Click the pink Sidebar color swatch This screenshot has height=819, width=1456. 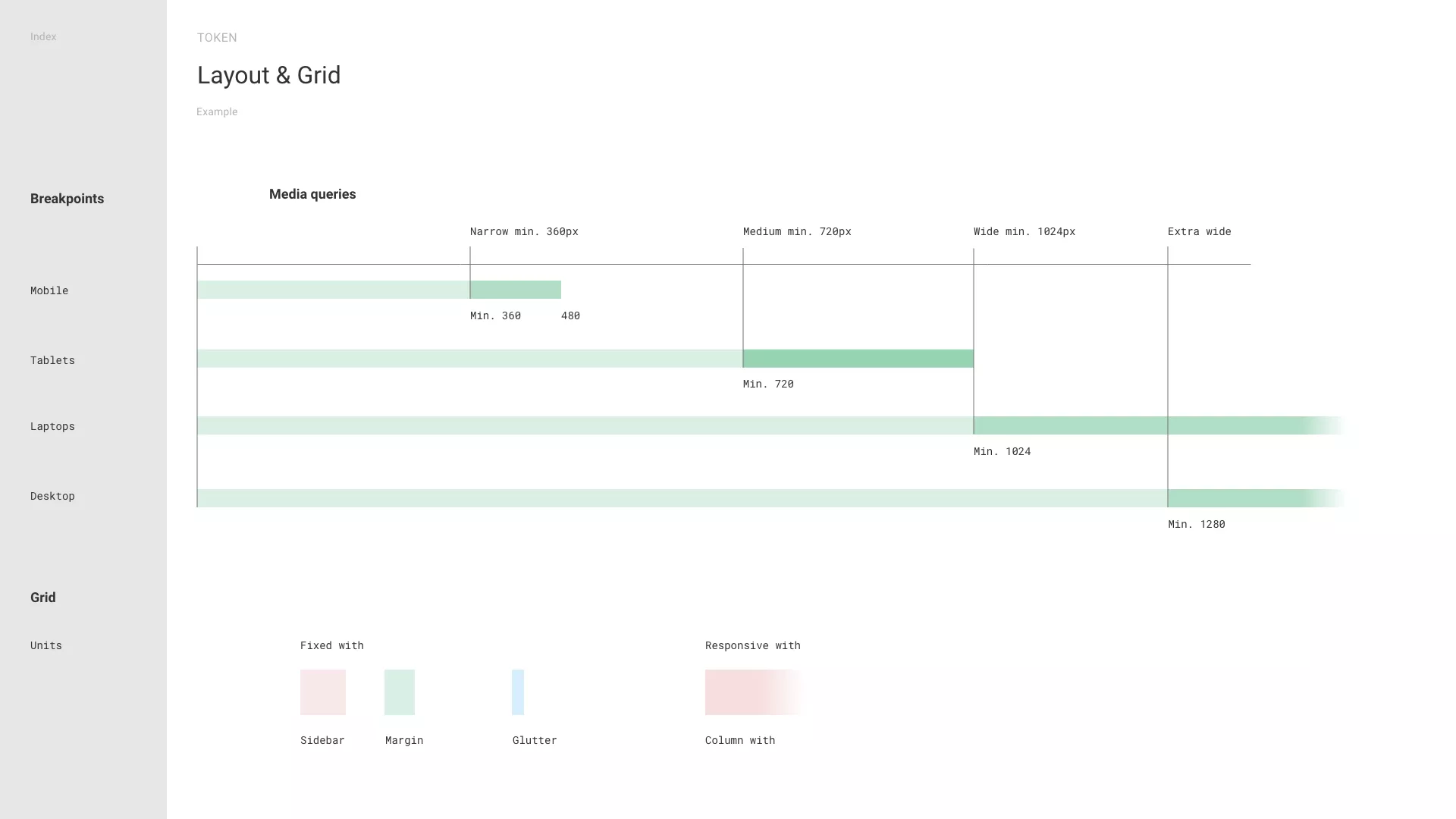coord(323,692)
